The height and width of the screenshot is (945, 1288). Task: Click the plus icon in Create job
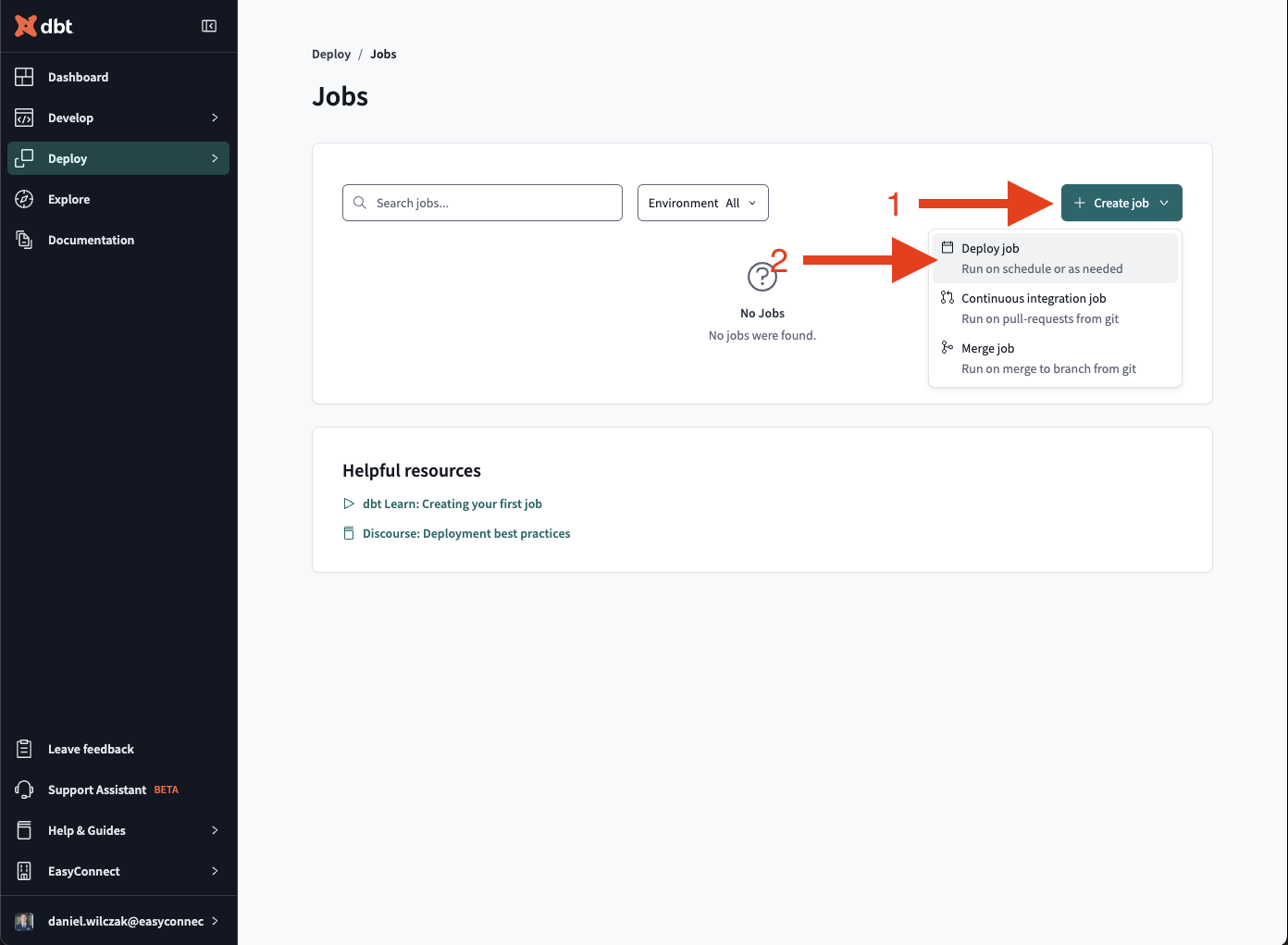coord(1079,203)
